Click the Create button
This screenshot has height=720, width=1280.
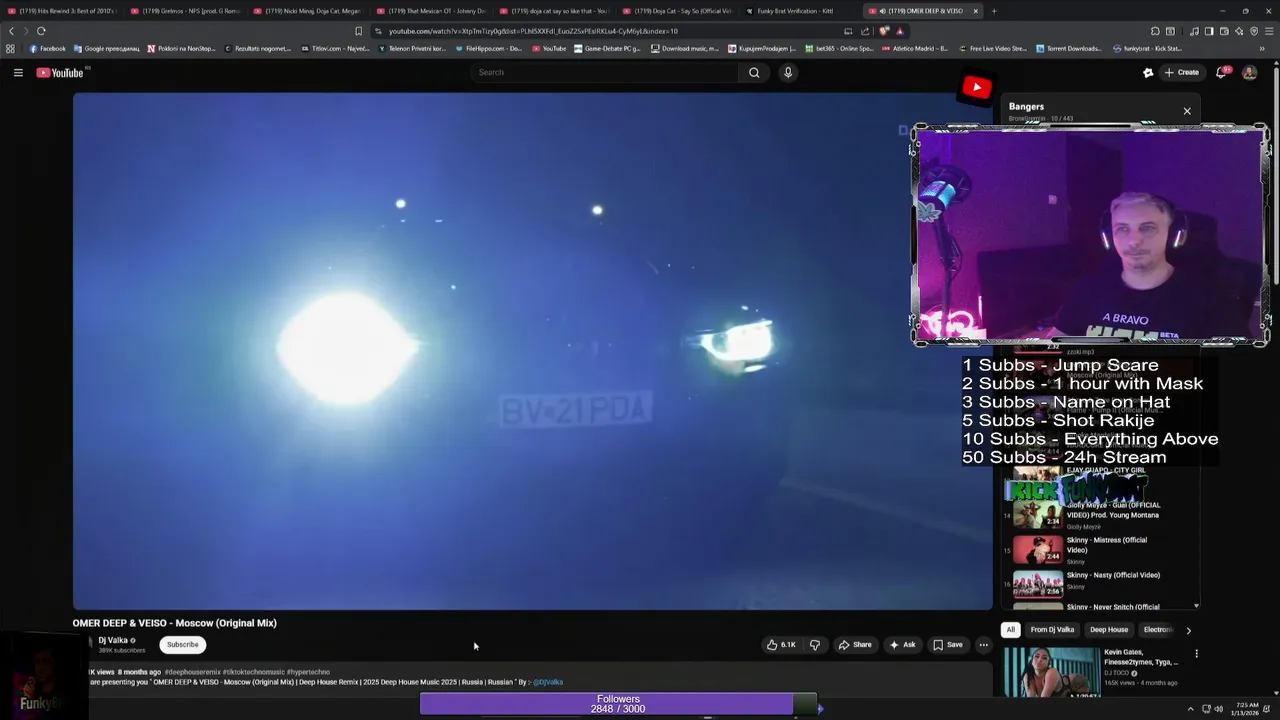tap(1181, 72)
